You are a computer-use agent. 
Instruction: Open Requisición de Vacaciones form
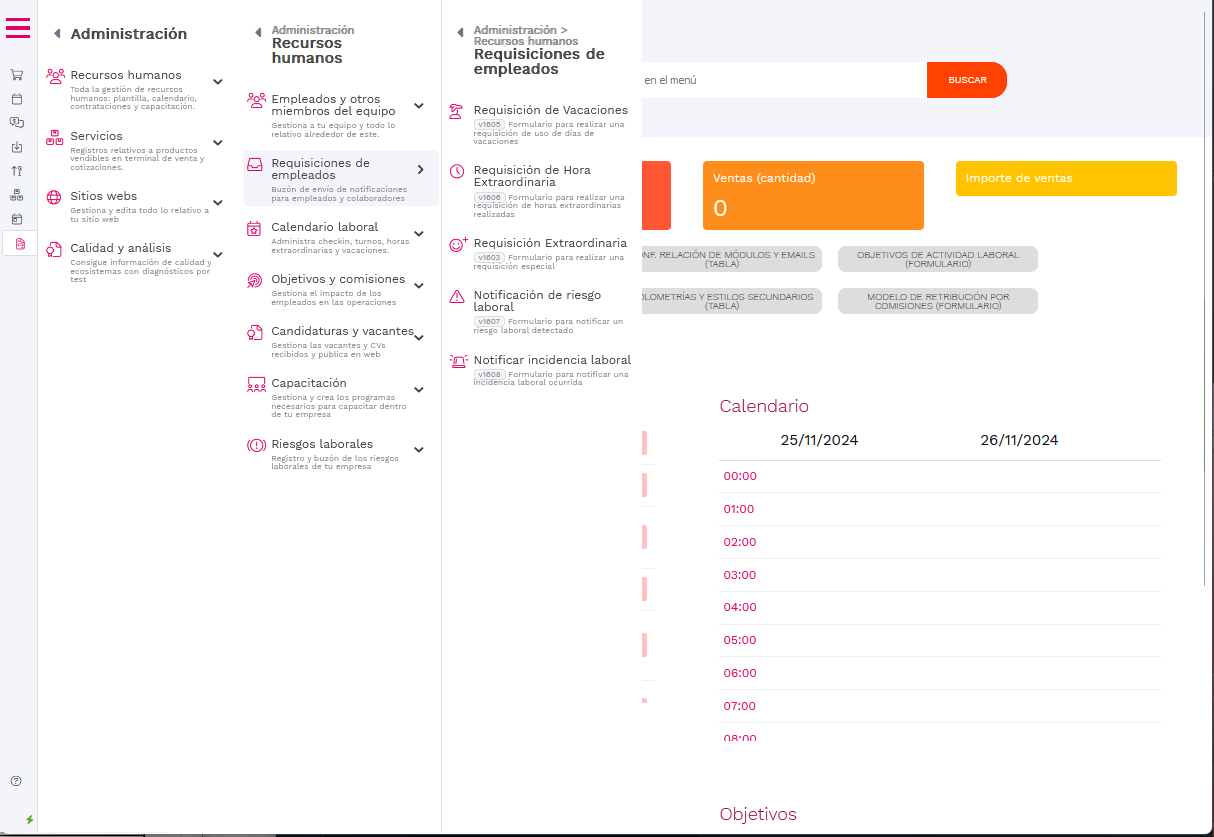coord(550,110)
